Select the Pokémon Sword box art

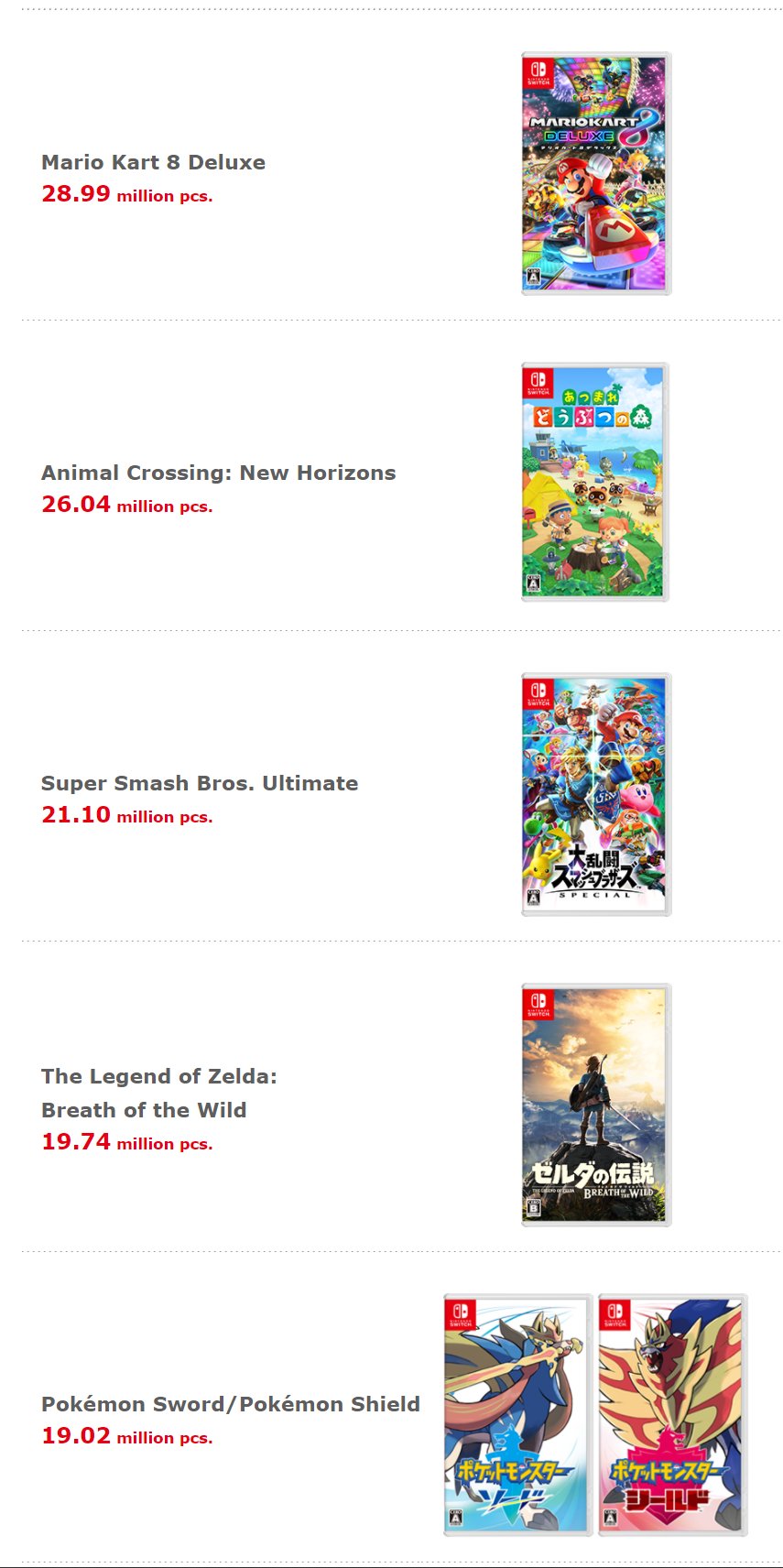pos(518,1415)
